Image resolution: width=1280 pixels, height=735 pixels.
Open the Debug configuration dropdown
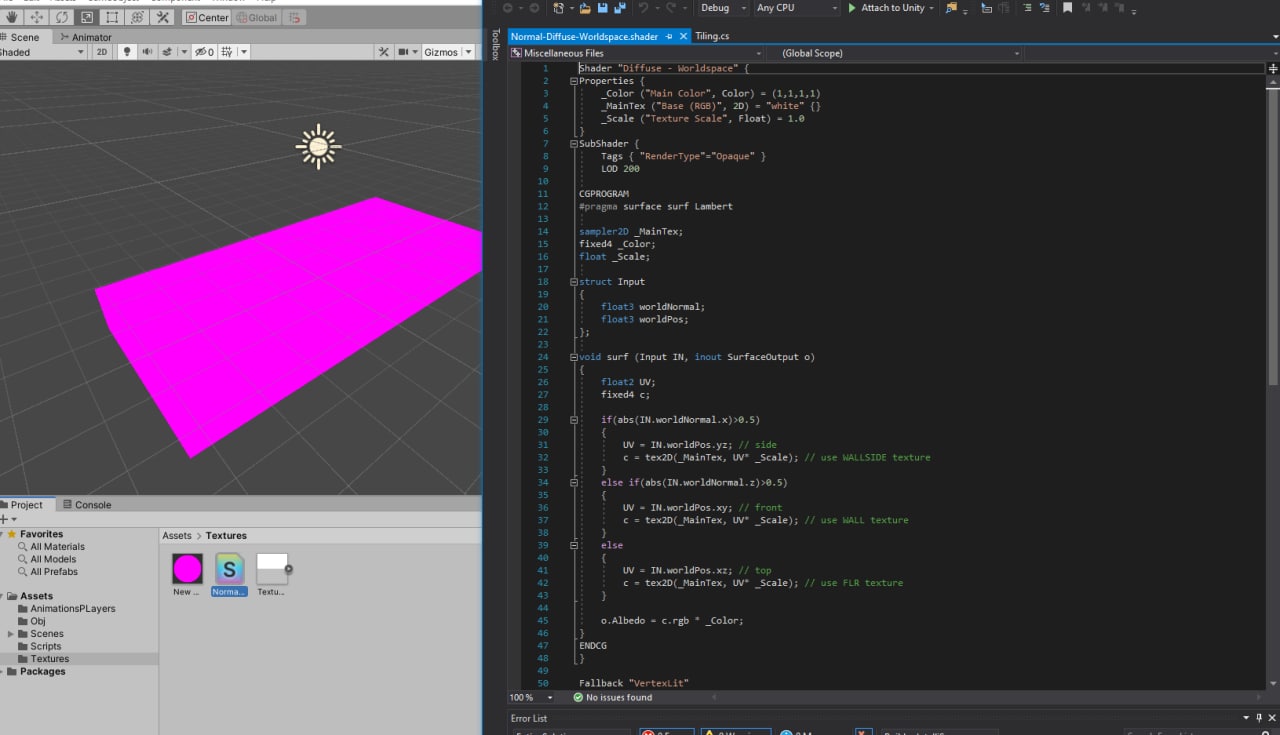(x=723, y=8)
